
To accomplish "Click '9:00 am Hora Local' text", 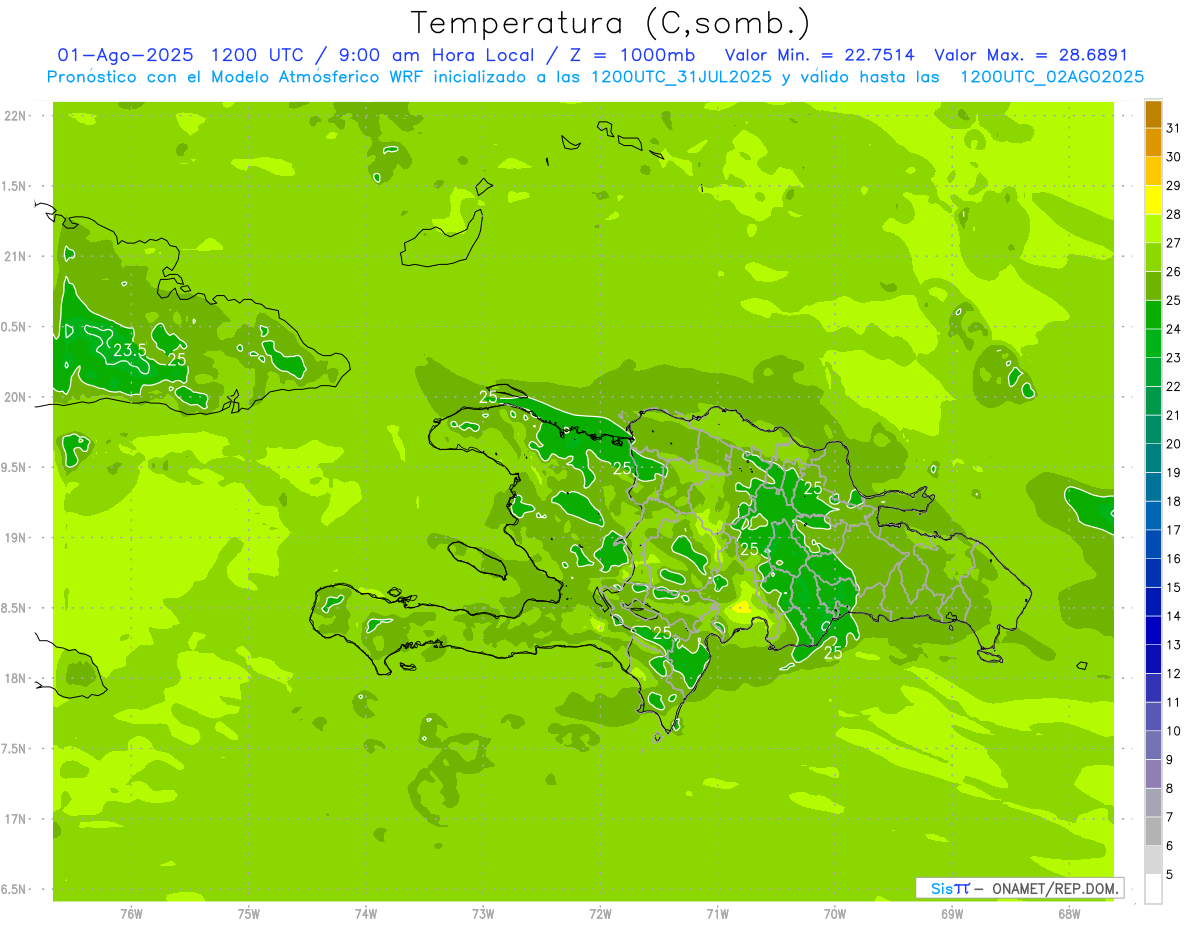I will [x=439, y=56].
